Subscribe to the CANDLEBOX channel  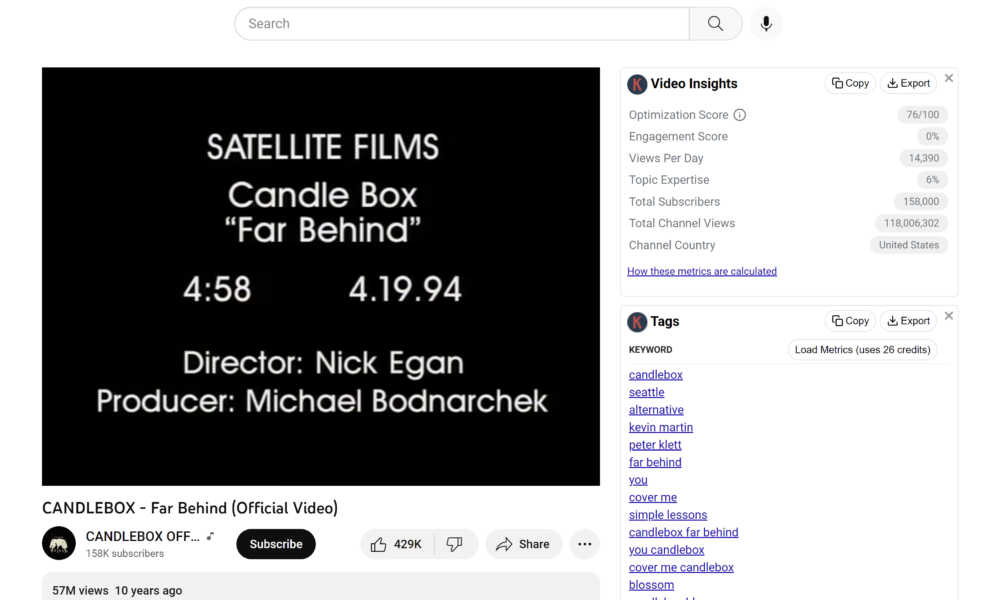point(276,544)
